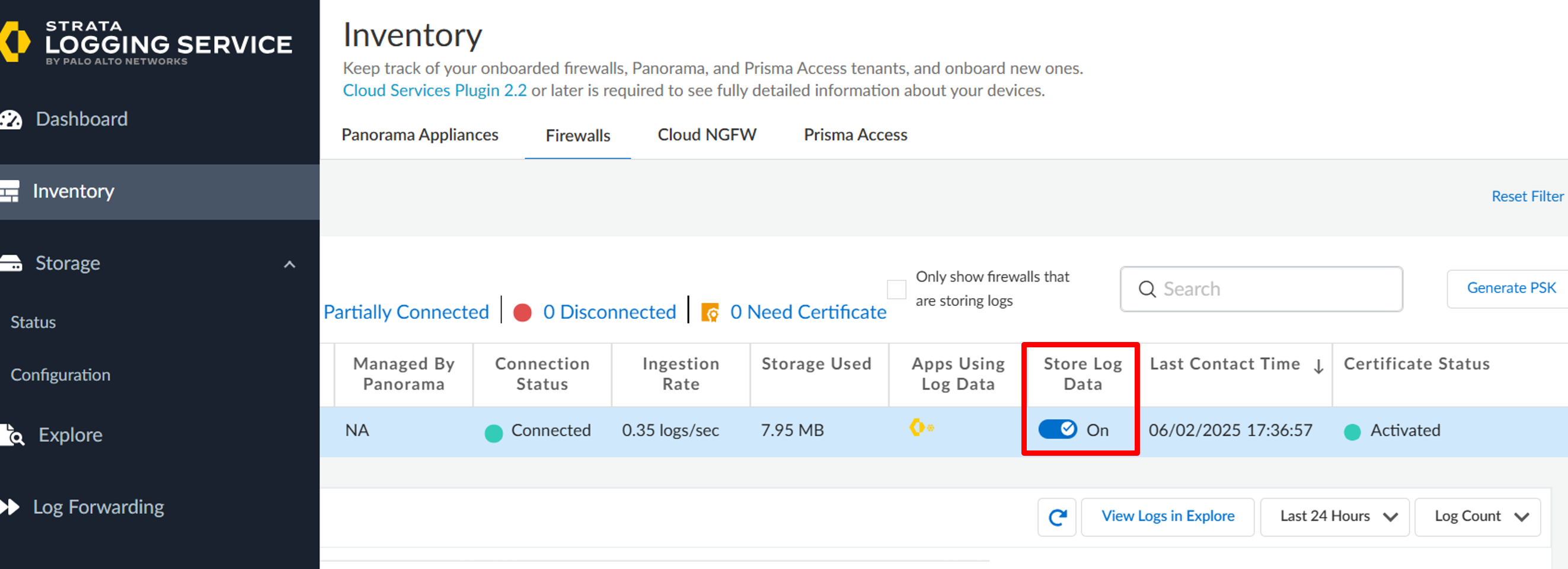
Task: Collapse the Storage section chevron
Action: pos(290,264)
